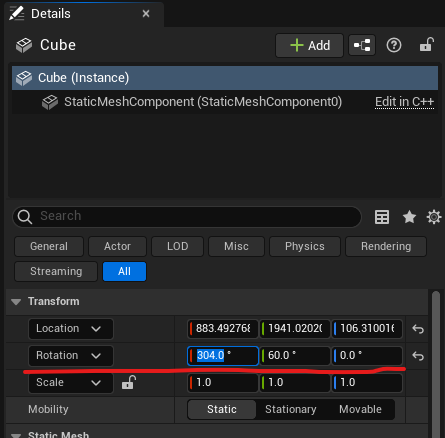Toggle the Scale ratio lock

(129, 382)
